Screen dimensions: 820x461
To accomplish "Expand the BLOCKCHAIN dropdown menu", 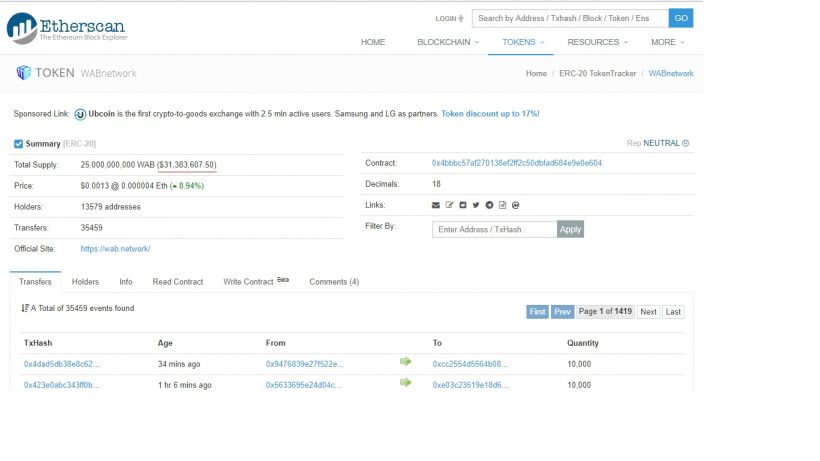I will [x=447, y=42].
